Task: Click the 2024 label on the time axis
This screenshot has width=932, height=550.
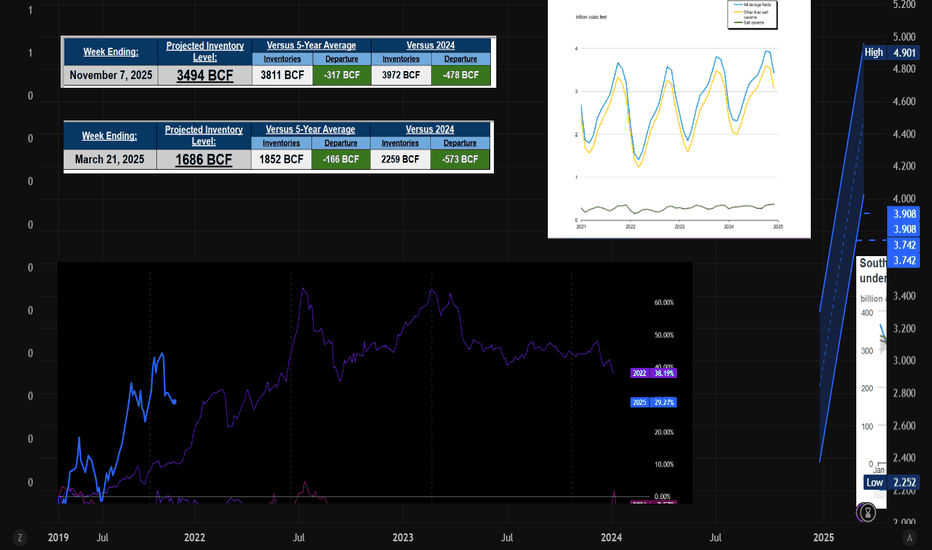Action: pos(611,538)
